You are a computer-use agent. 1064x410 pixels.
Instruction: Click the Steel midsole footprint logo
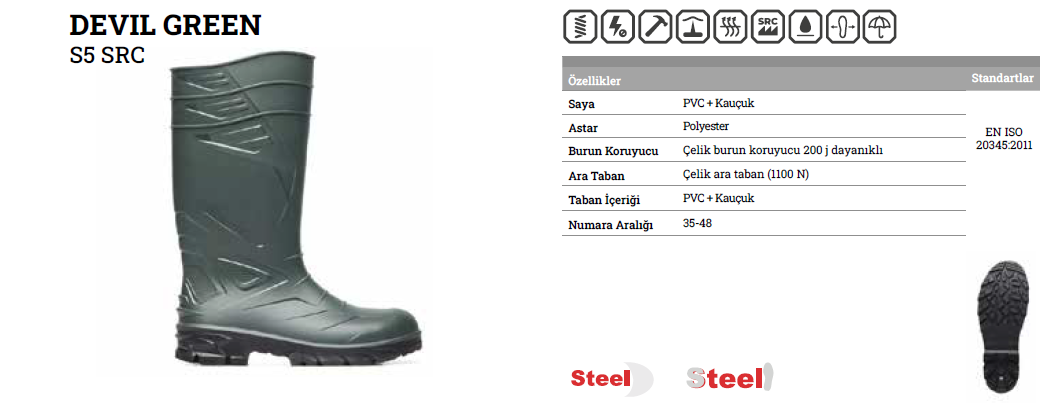(729, 378)
